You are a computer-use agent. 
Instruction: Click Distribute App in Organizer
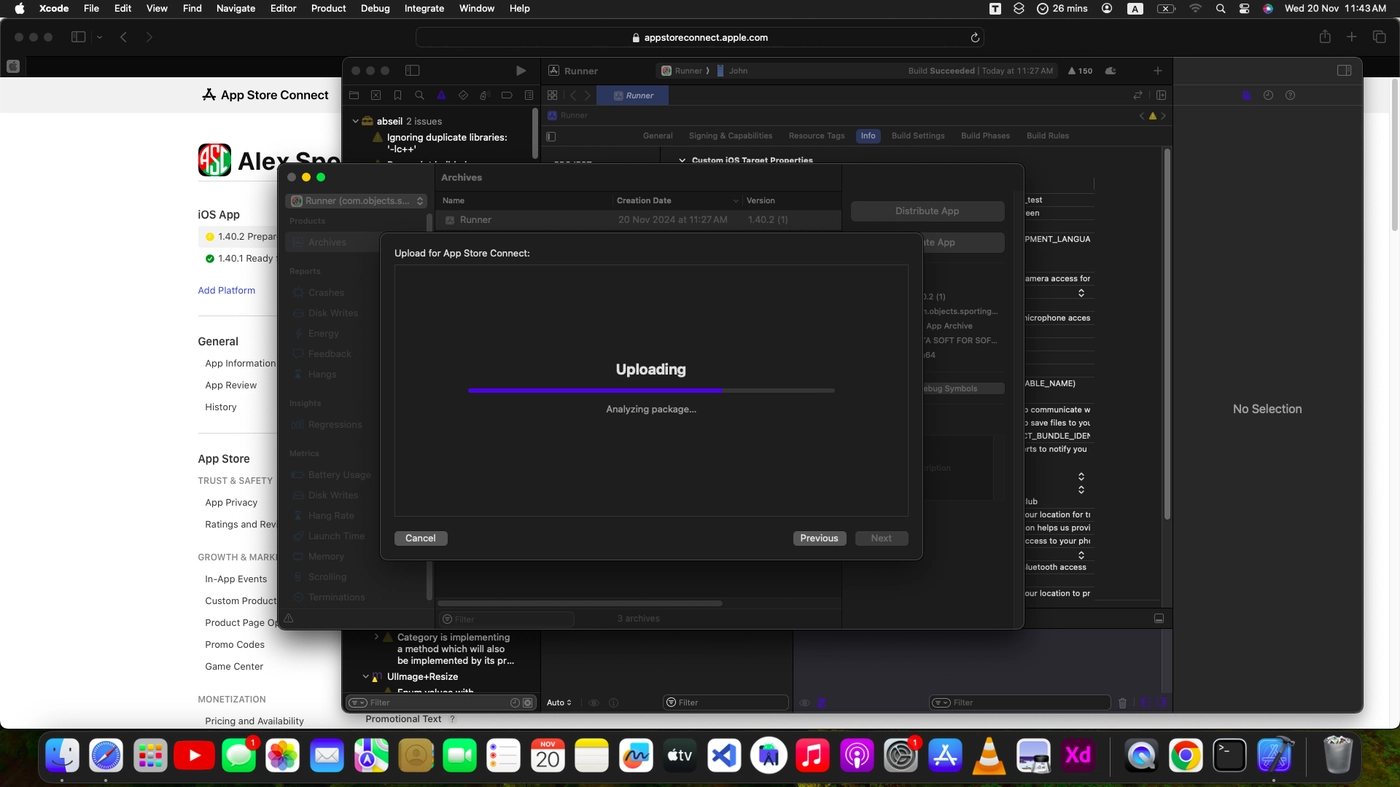point(927,211)
